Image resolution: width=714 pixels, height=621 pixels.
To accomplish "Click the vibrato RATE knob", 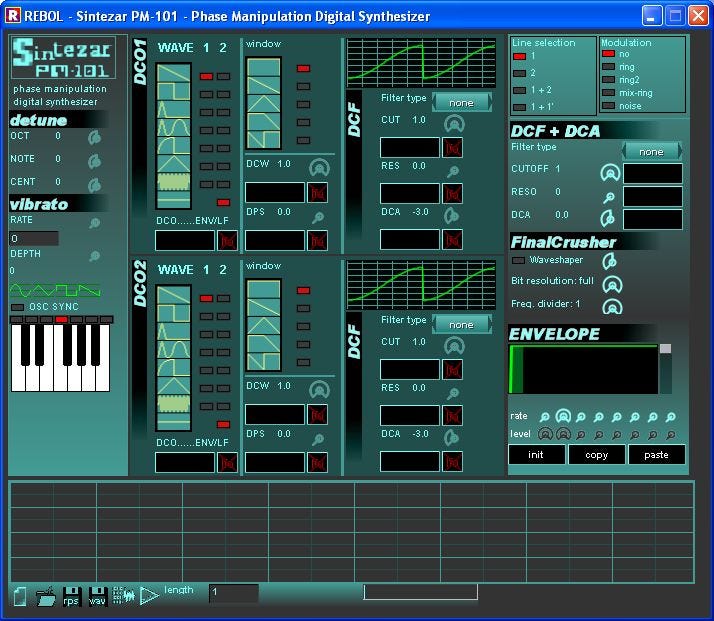I will pos(94,223).
